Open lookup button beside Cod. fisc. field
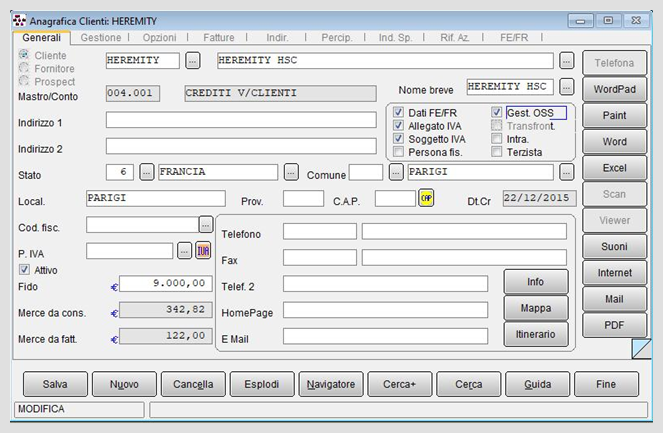The image size is (663, 433). (205, 225)
